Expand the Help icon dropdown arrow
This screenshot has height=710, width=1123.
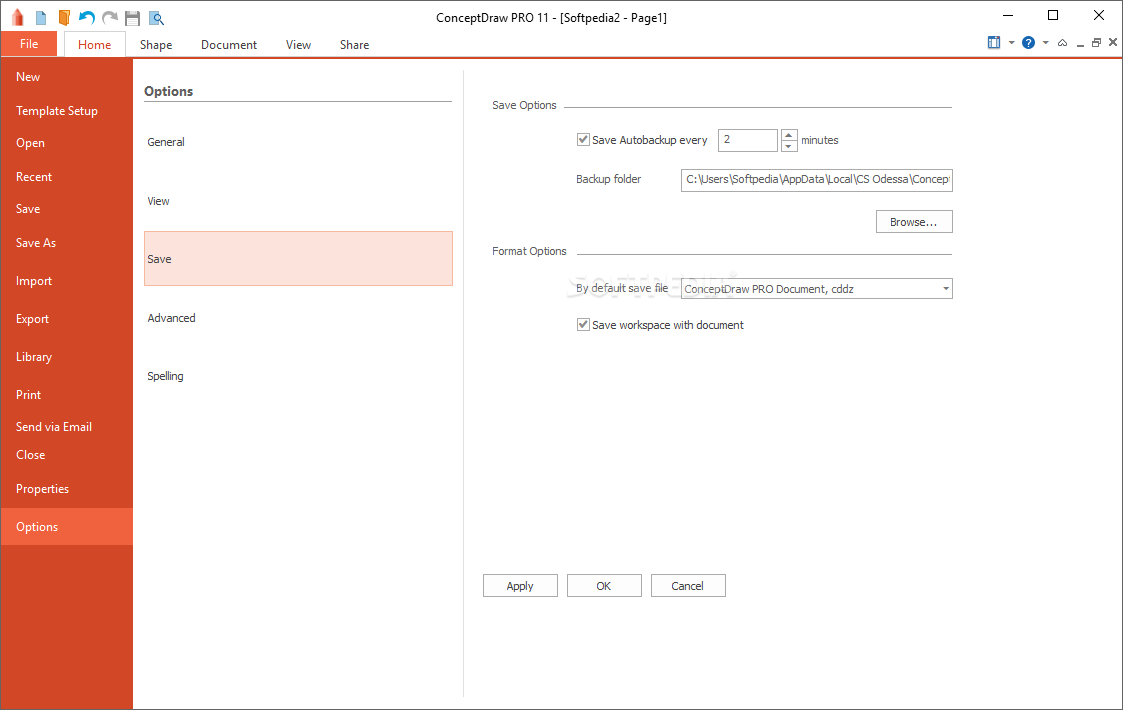[1046, 42]
